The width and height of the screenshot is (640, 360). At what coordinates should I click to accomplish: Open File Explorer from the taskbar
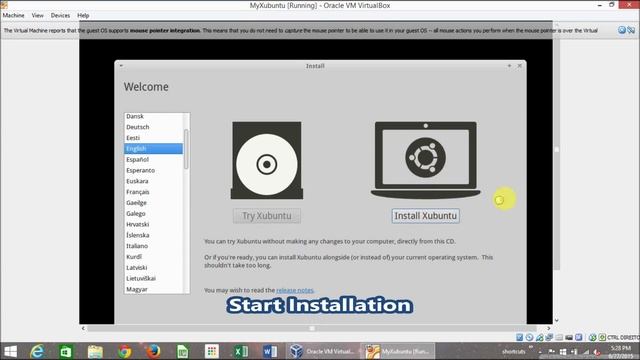pos(95,351)
